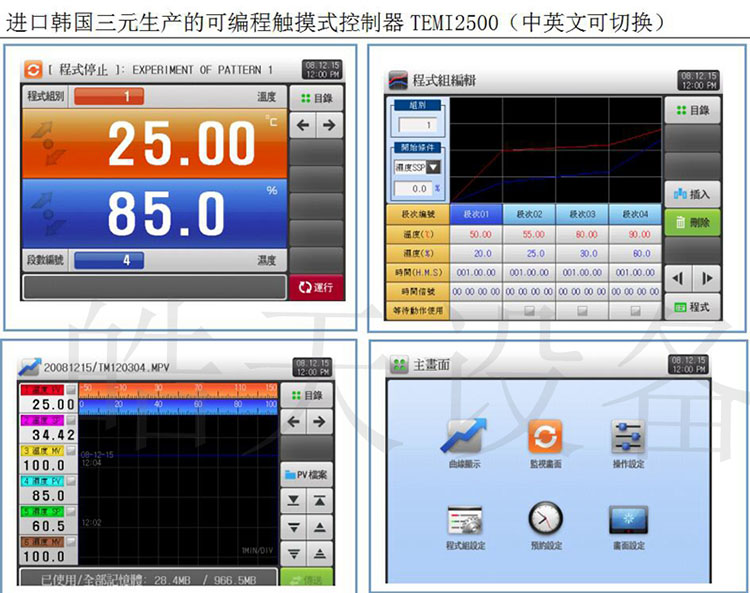Click the 段次03 humidity cell 30.0

tap(582, 253)
